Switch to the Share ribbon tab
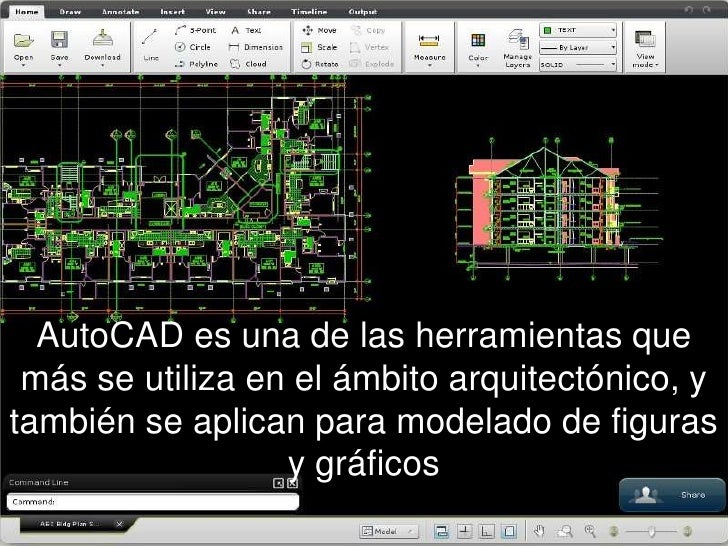728x546 pixels. point(259,12)
